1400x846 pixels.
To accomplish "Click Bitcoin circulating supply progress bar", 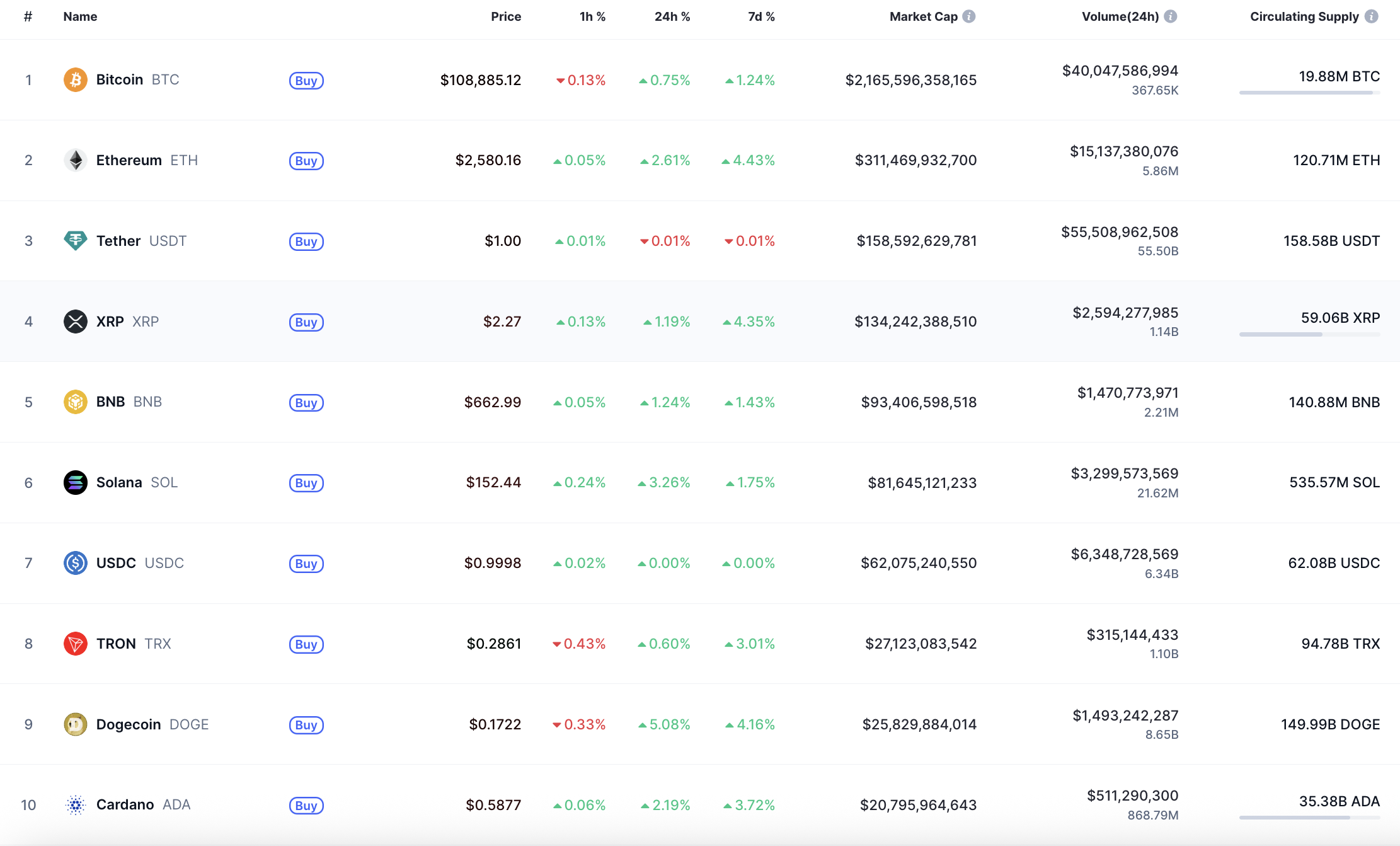I will coord(1309,93).
